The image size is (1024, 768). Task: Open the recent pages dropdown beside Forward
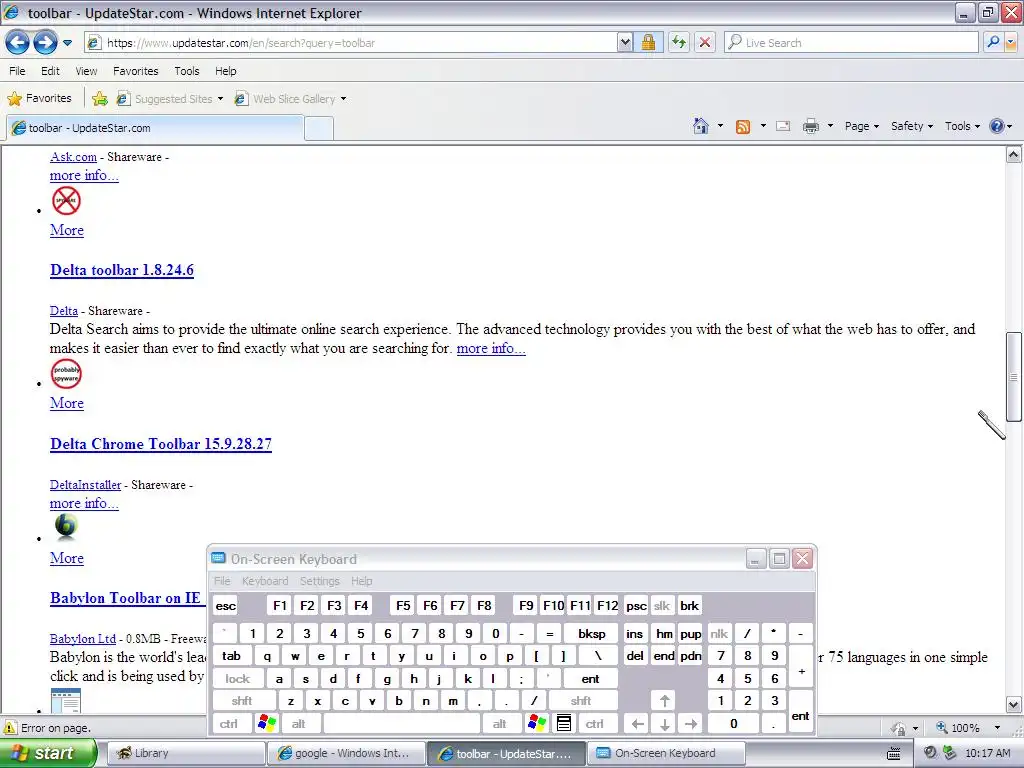pos(67,43)
